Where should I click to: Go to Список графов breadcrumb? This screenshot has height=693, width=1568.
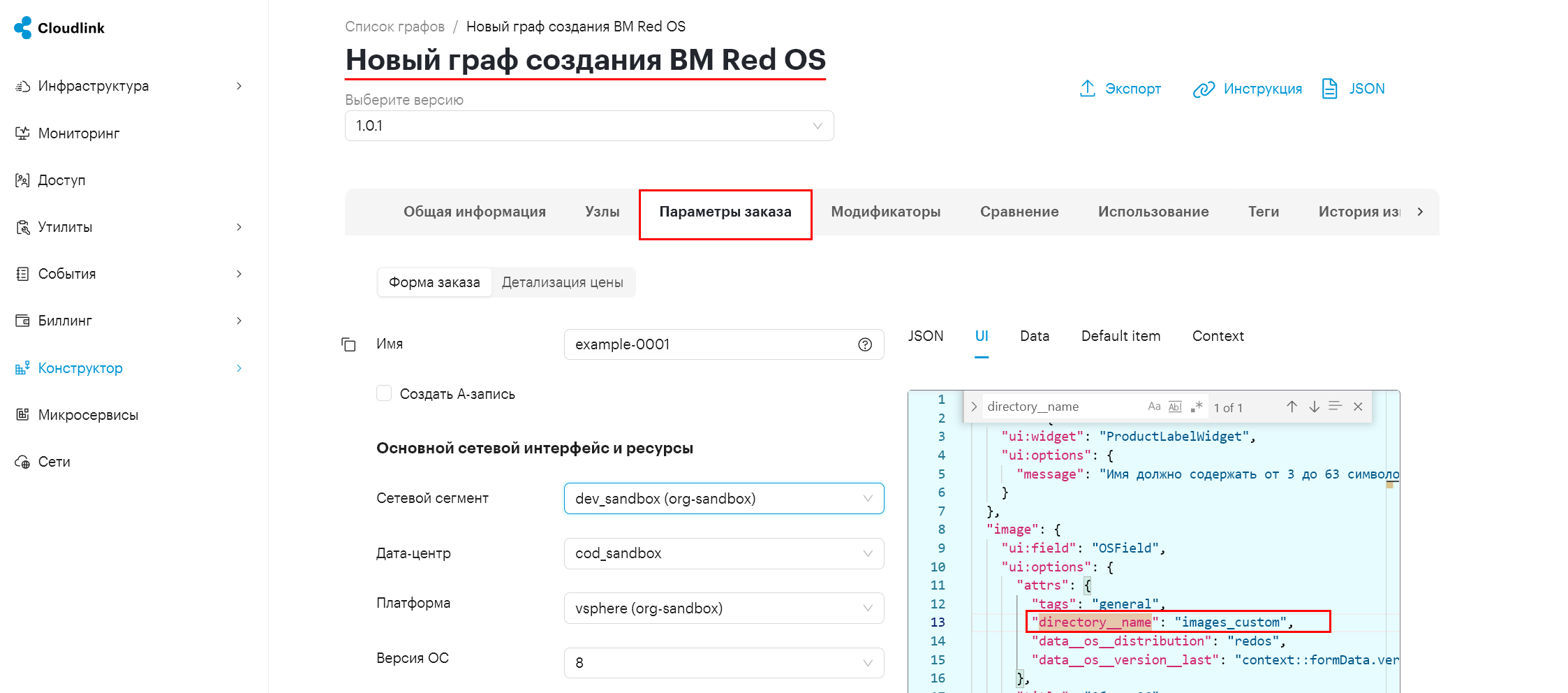tap(394, 27)
